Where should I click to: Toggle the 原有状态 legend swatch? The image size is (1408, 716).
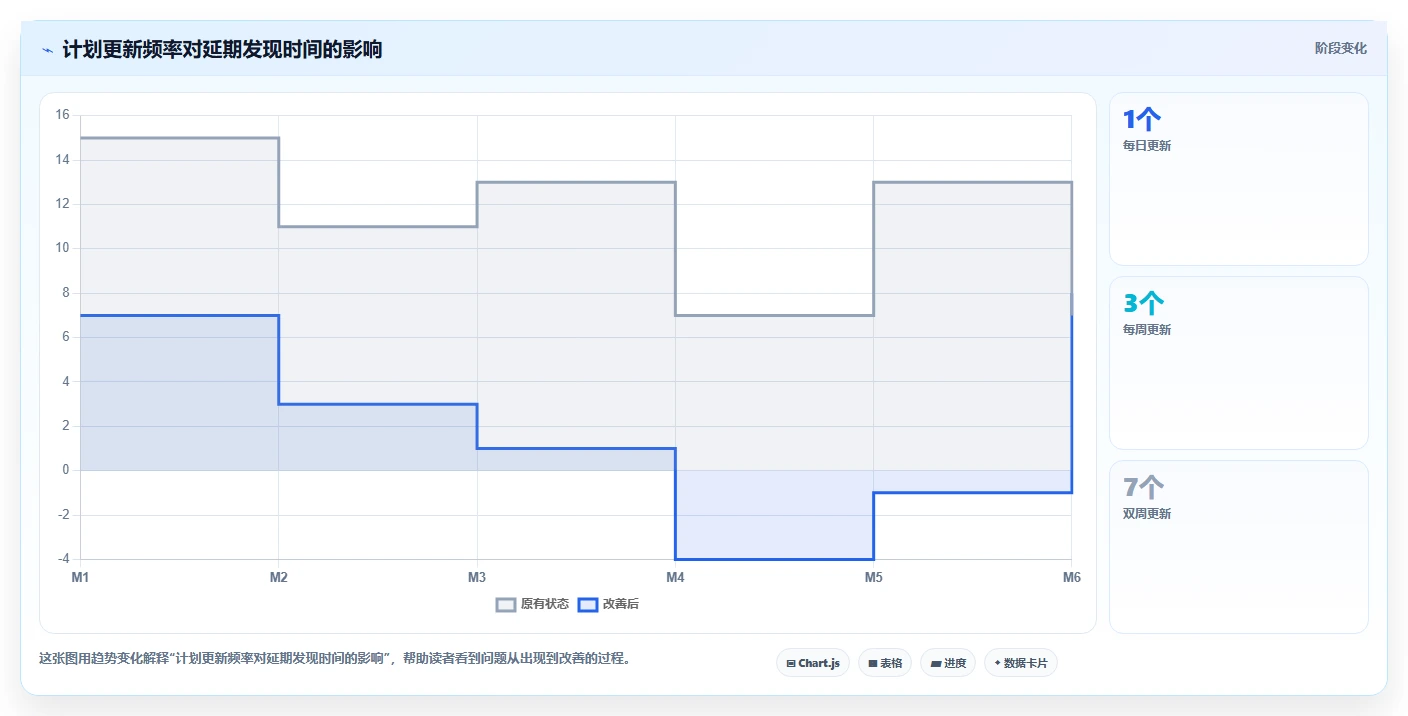tap(506, 604)
